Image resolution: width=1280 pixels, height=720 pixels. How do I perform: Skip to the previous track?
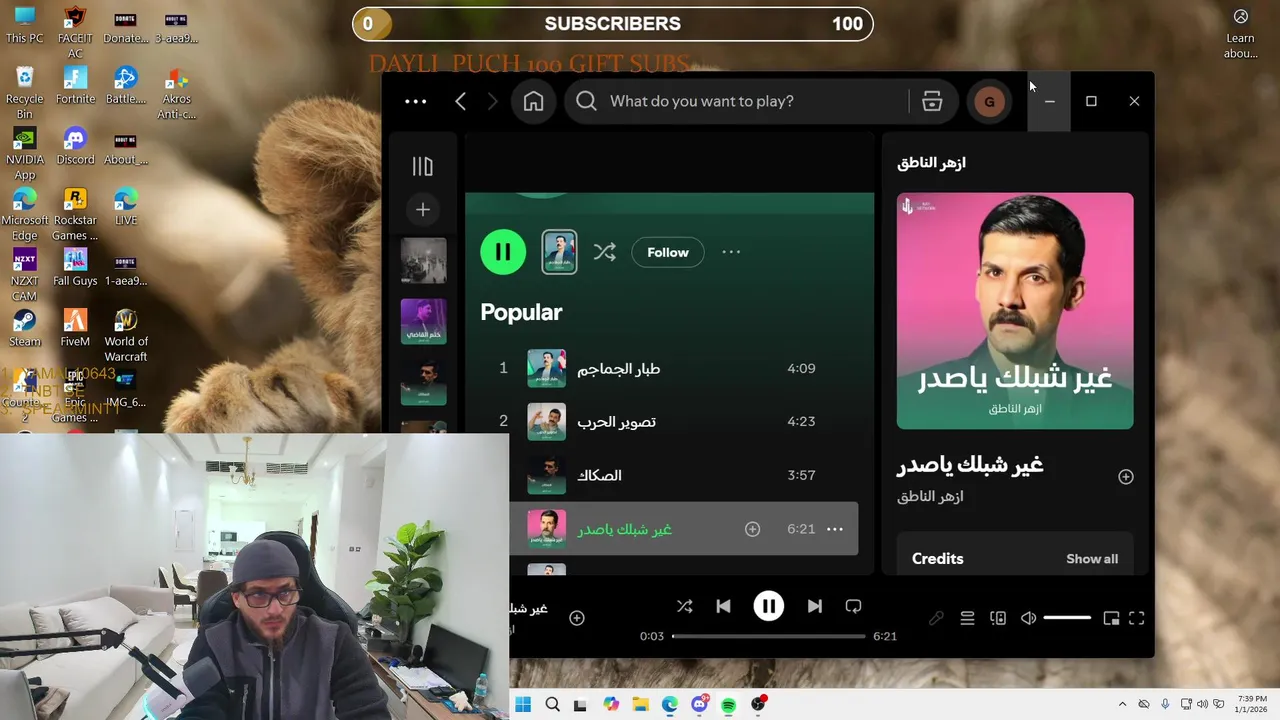(x=724, y=606)
